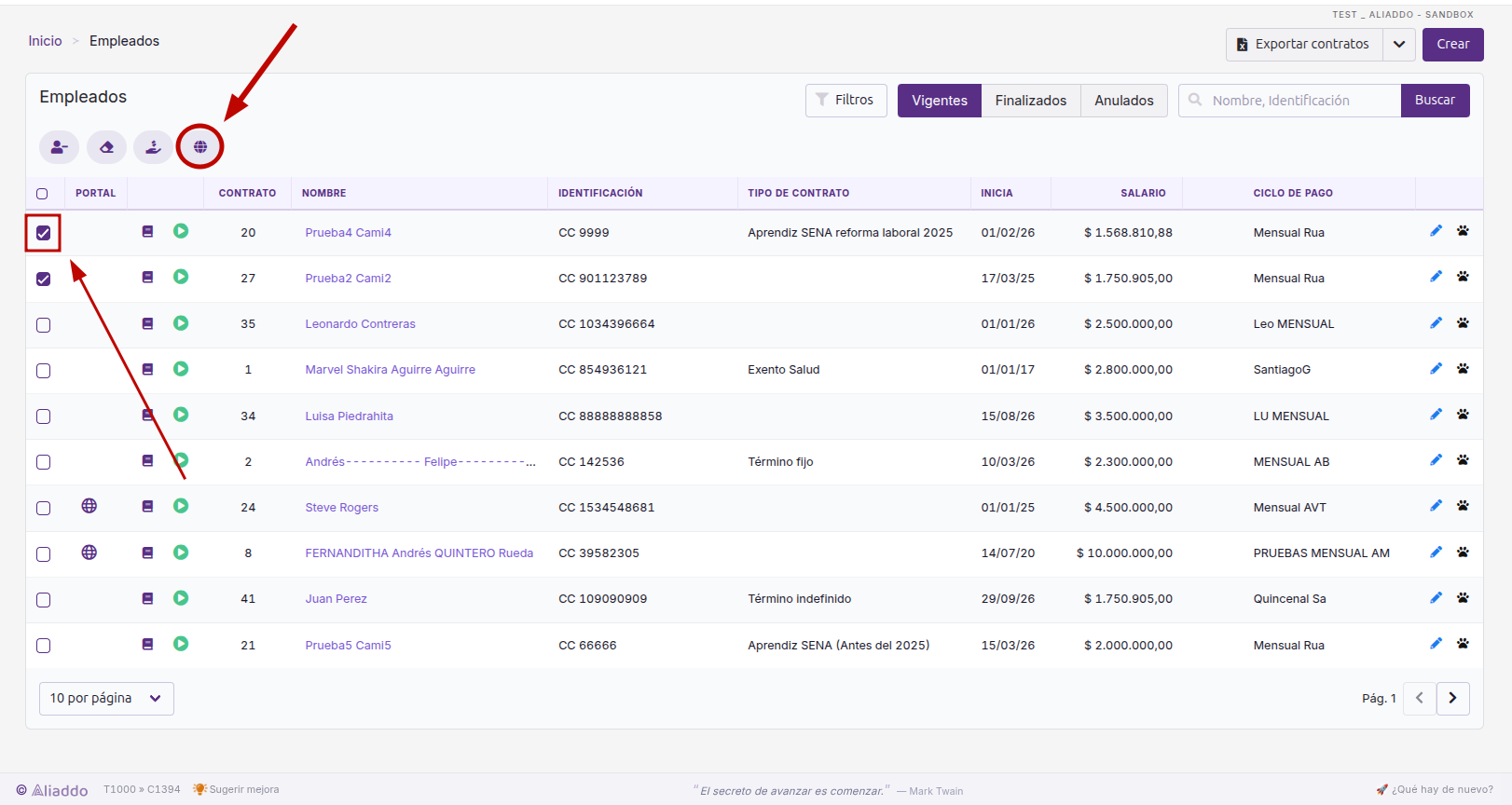Check the checkbox for Juan Perez row

point(43,600)
